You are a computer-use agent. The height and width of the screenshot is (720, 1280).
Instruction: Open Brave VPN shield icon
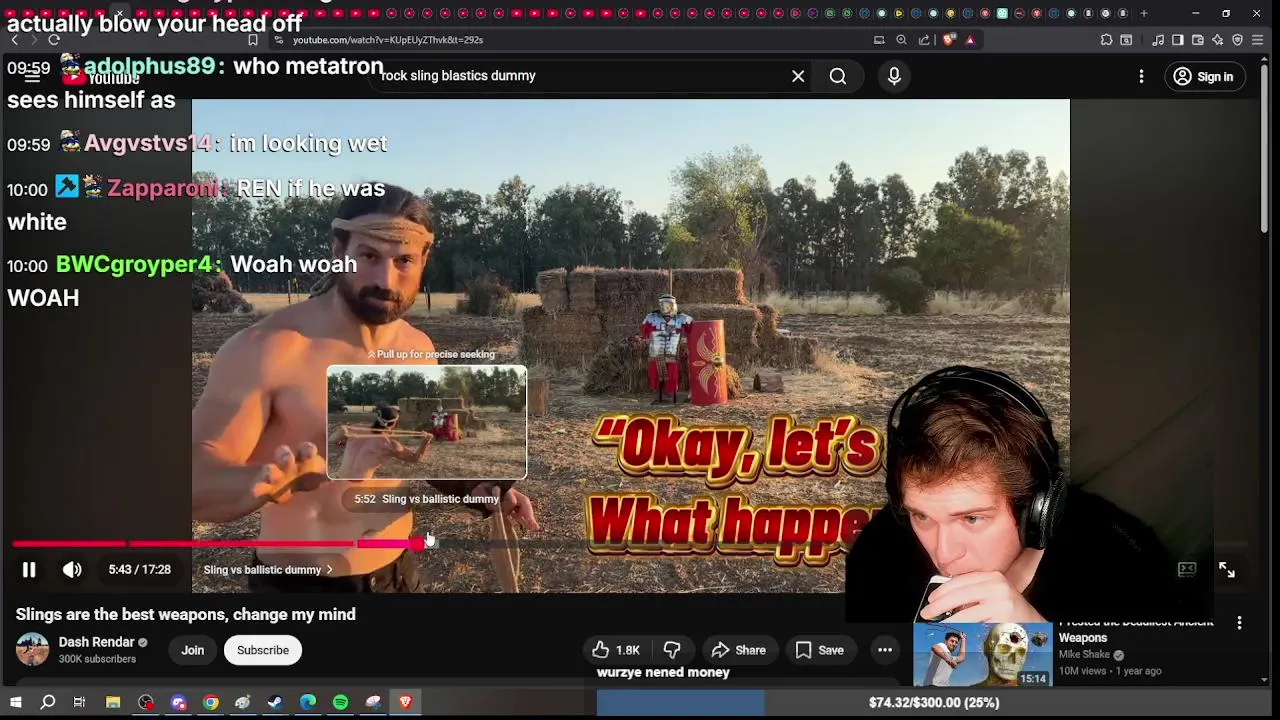[x=1237, y=40]
